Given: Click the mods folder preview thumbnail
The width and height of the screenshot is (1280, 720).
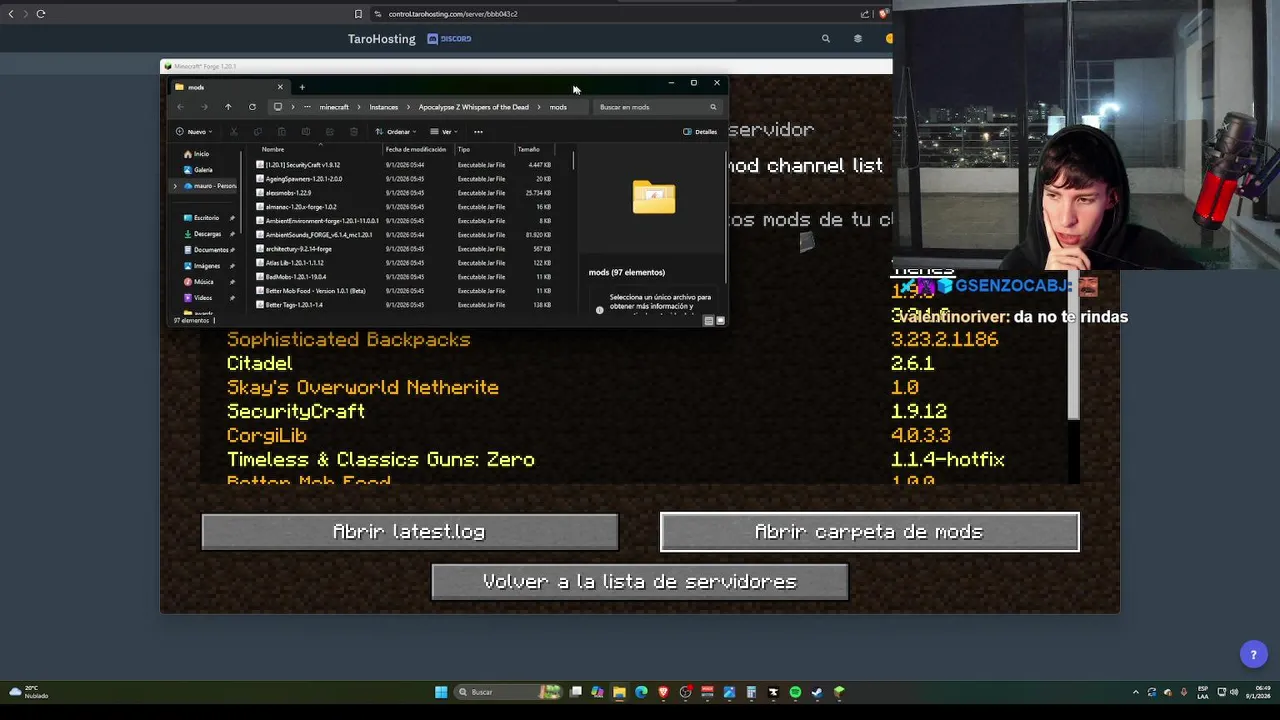Looking at the screenshot, I should 654,197.
